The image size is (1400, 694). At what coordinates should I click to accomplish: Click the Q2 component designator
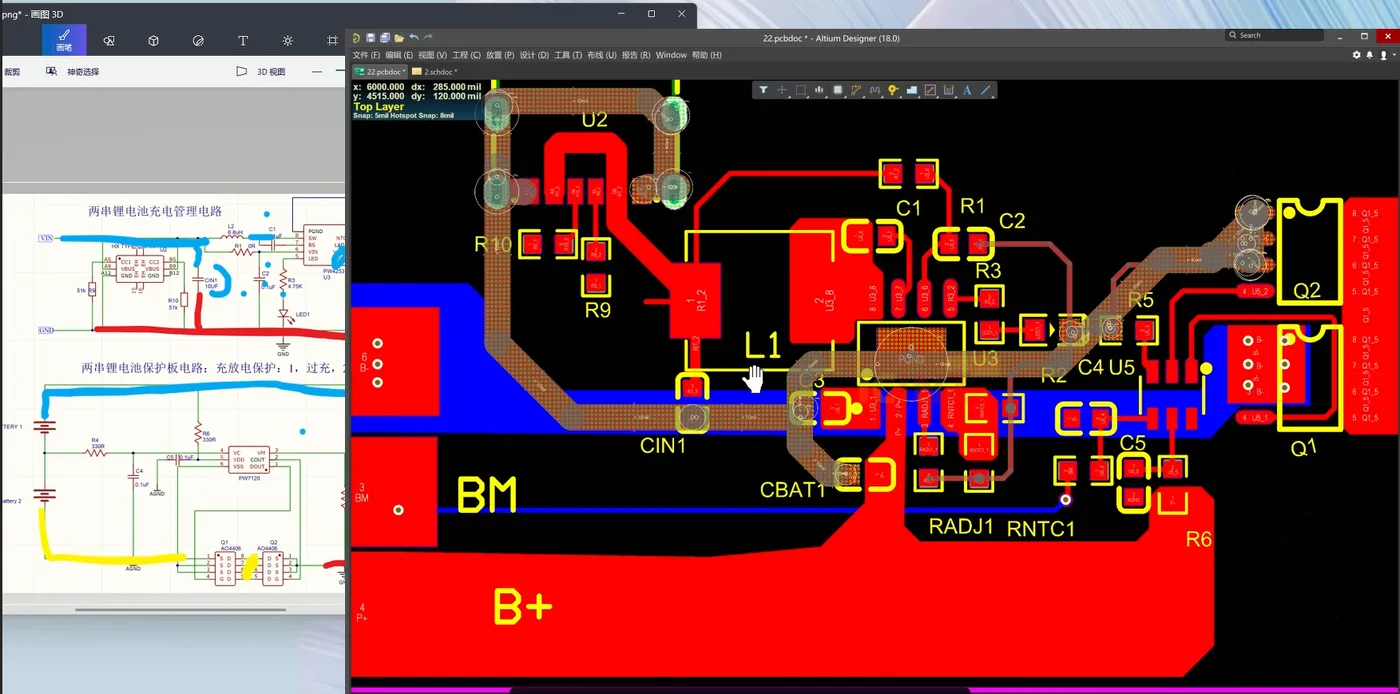[x=1306, y=290]
